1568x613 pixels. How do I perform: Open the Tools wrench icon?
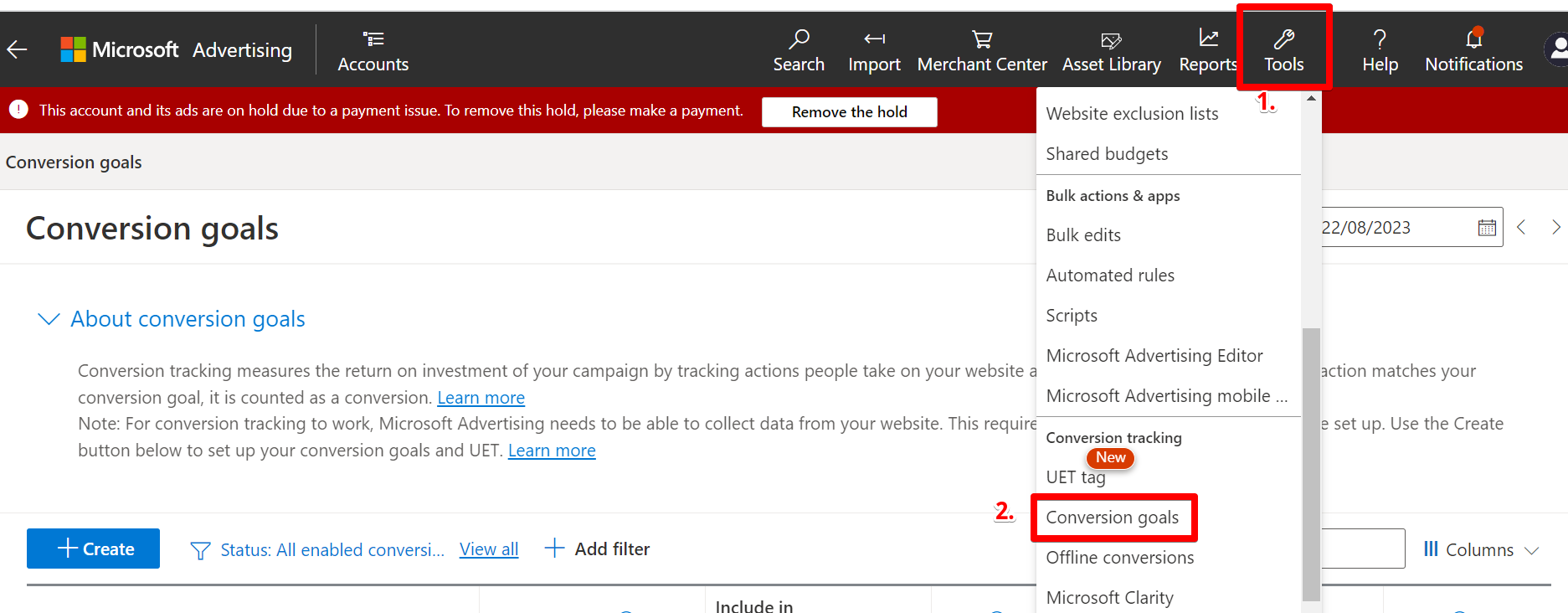(1284, 39)
